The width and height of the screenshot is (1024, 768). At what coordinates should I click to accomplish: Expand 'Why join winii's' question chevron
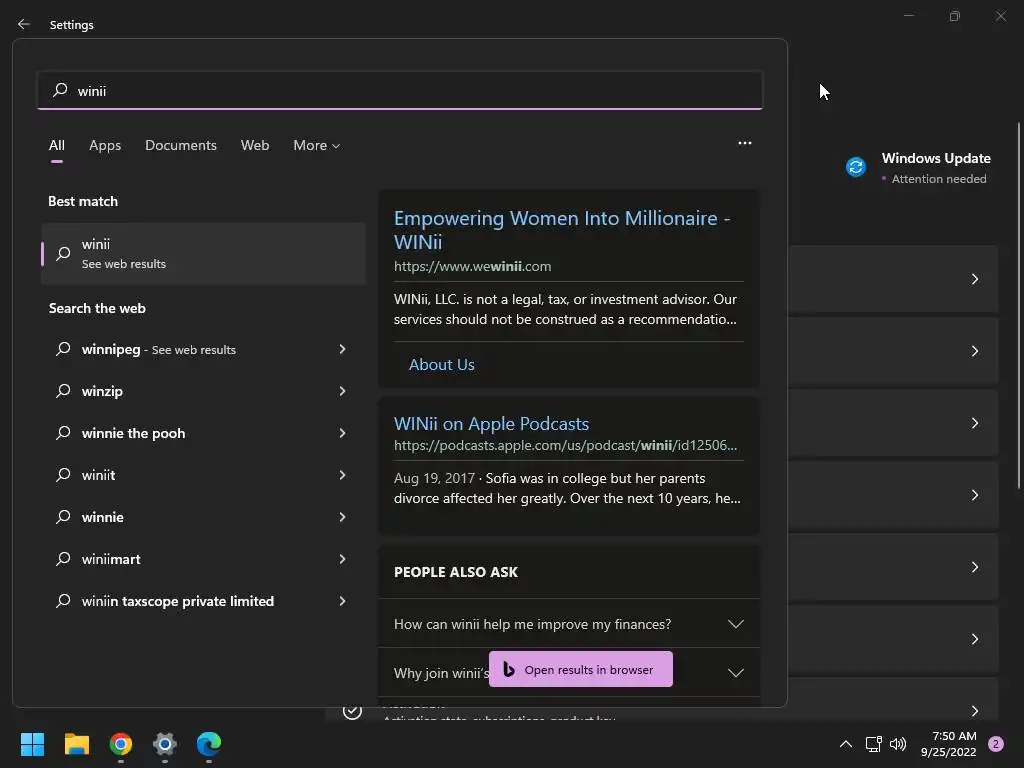736,673
